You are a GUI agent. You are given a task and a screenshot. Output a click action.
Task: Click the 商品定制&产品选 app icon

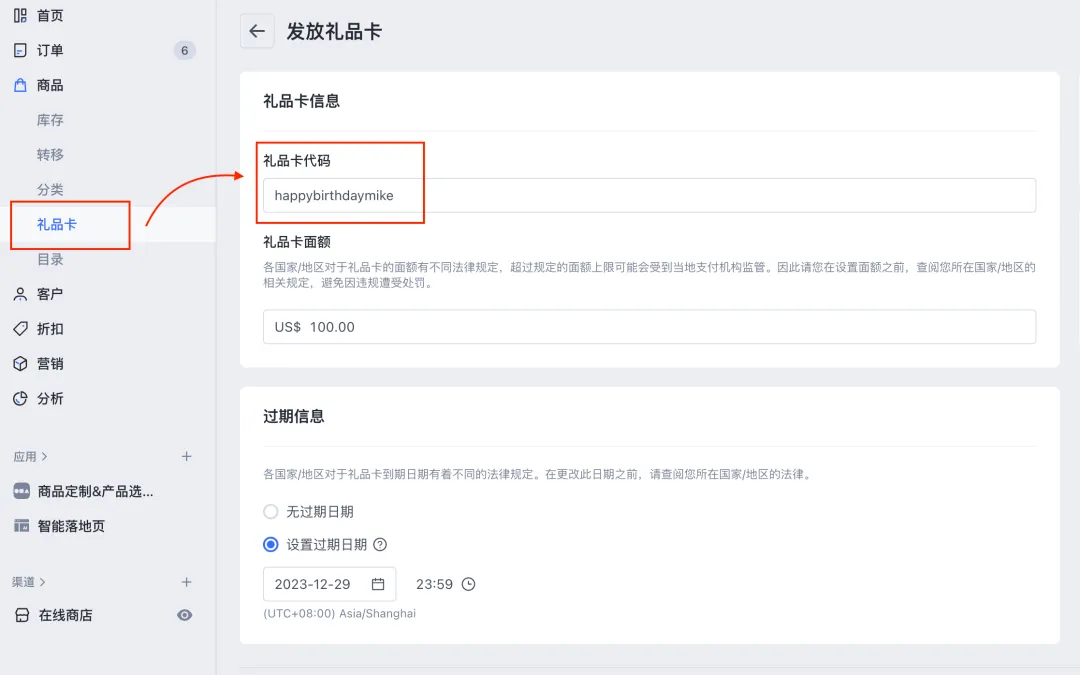click(x=21, y=491)
